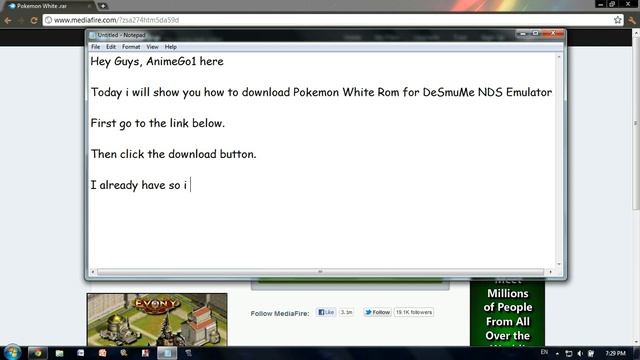Click the 7:29 PM taskbar clock

point(615,353)
